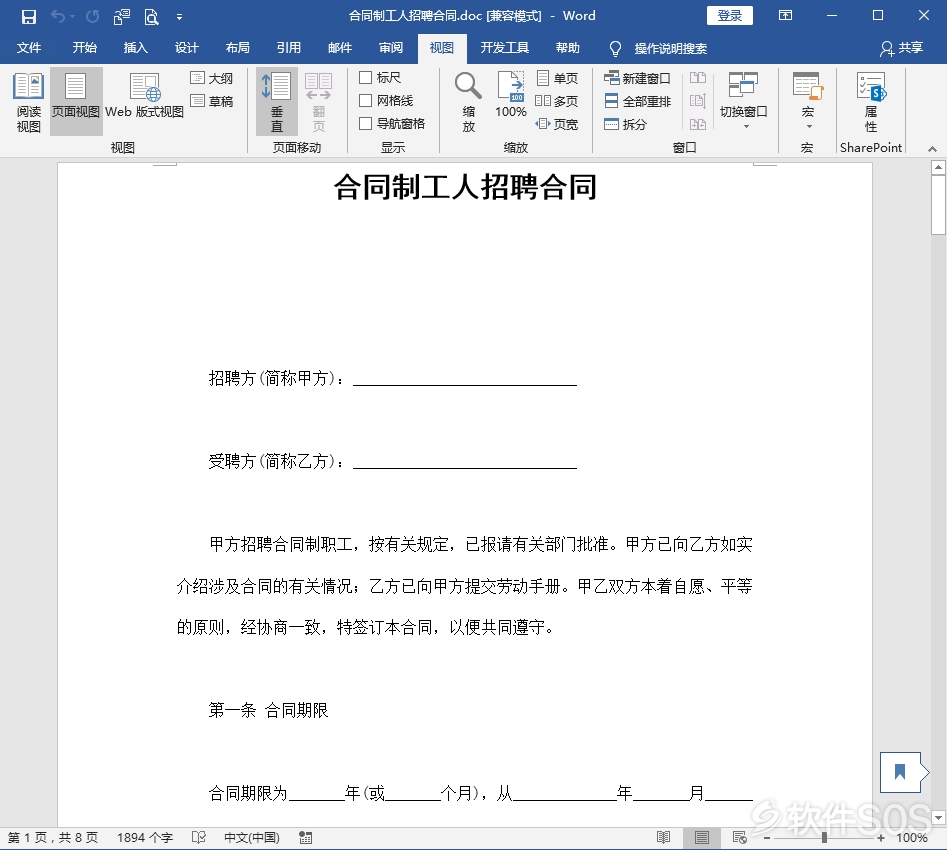Viewport: 947px width, 850px height.
Task: Reset zoom with the ribbon 100% button
Action: coord(511,95)
